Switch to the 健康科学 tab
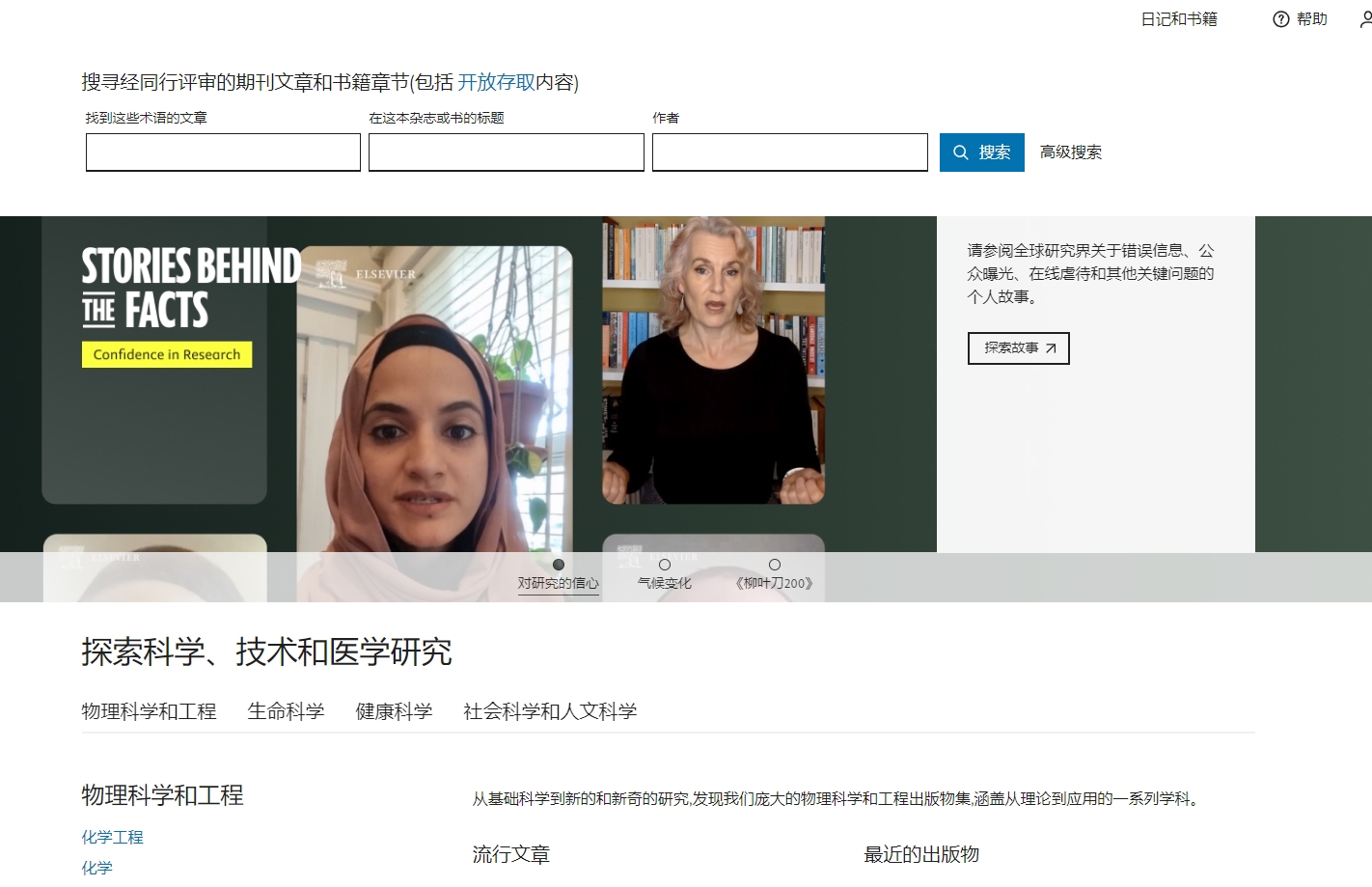This screenshot has height=887, width=1372. click(394, 711)
